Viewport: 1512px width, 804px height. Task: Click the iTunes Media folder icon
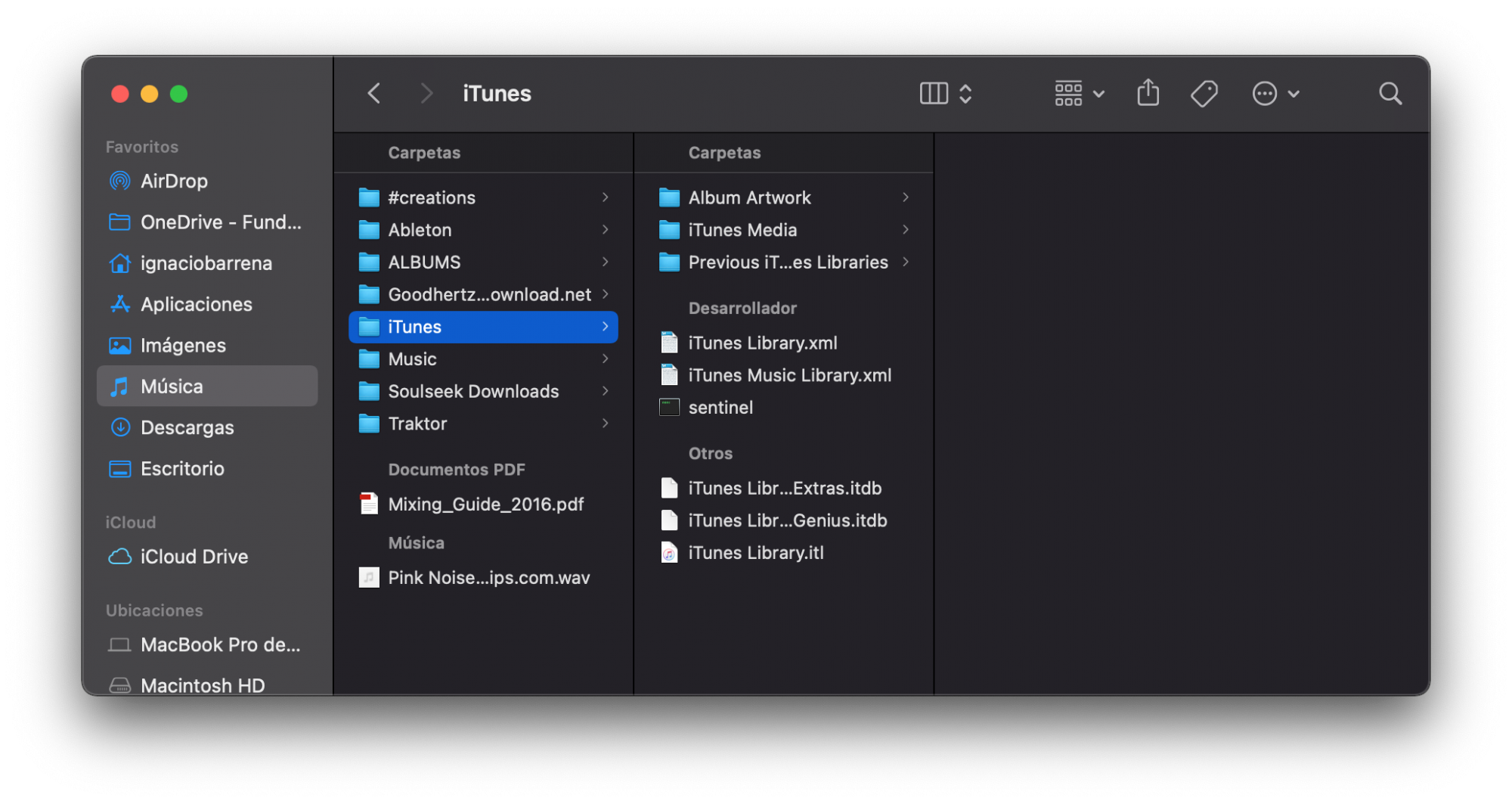click(669, 230)
